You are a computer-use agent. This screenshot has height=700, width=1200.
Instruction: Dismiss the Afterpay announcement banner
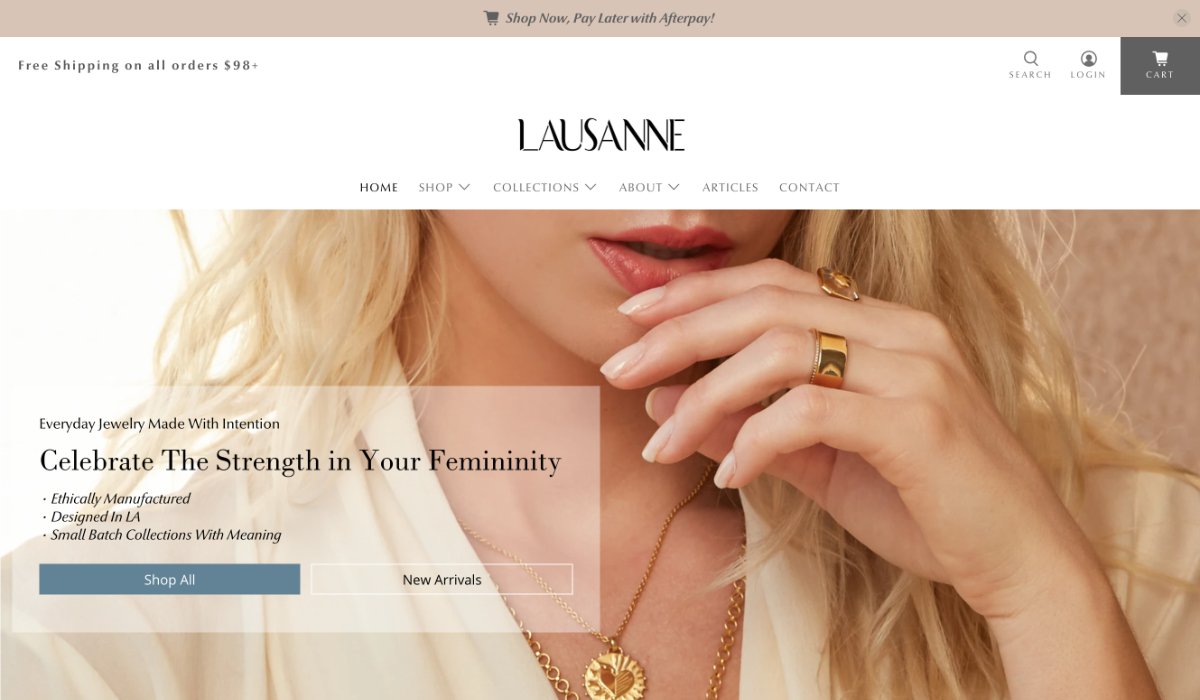coord(1181,18)
